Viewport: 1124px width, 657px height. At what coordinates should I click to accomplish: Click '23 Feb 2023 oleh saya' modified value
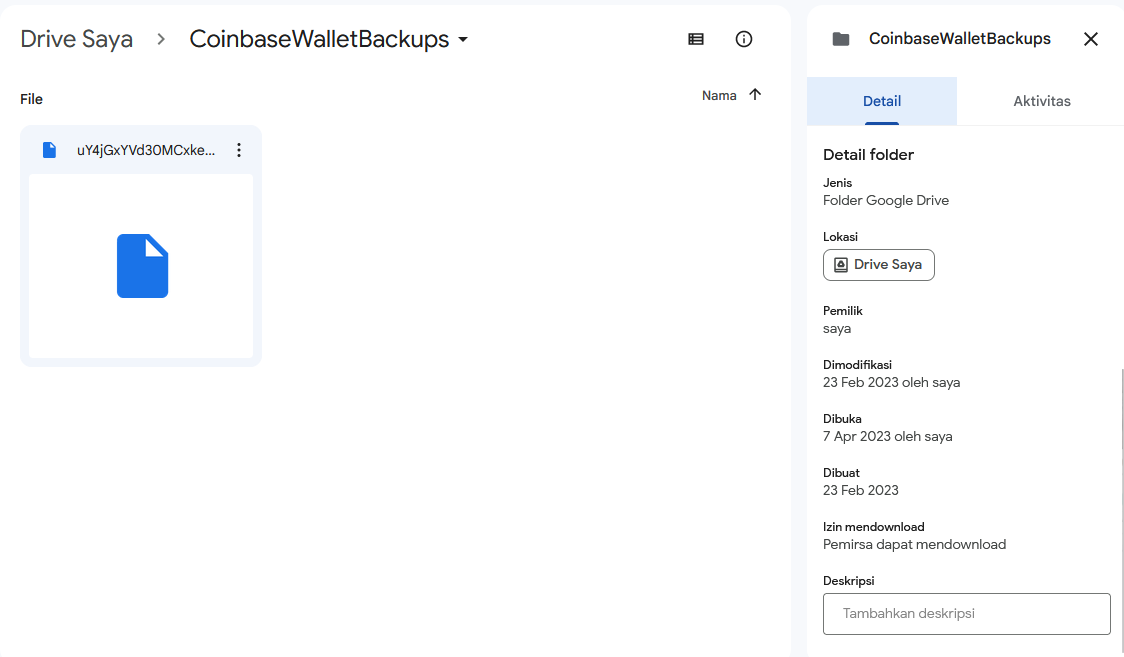pos(891,383)
